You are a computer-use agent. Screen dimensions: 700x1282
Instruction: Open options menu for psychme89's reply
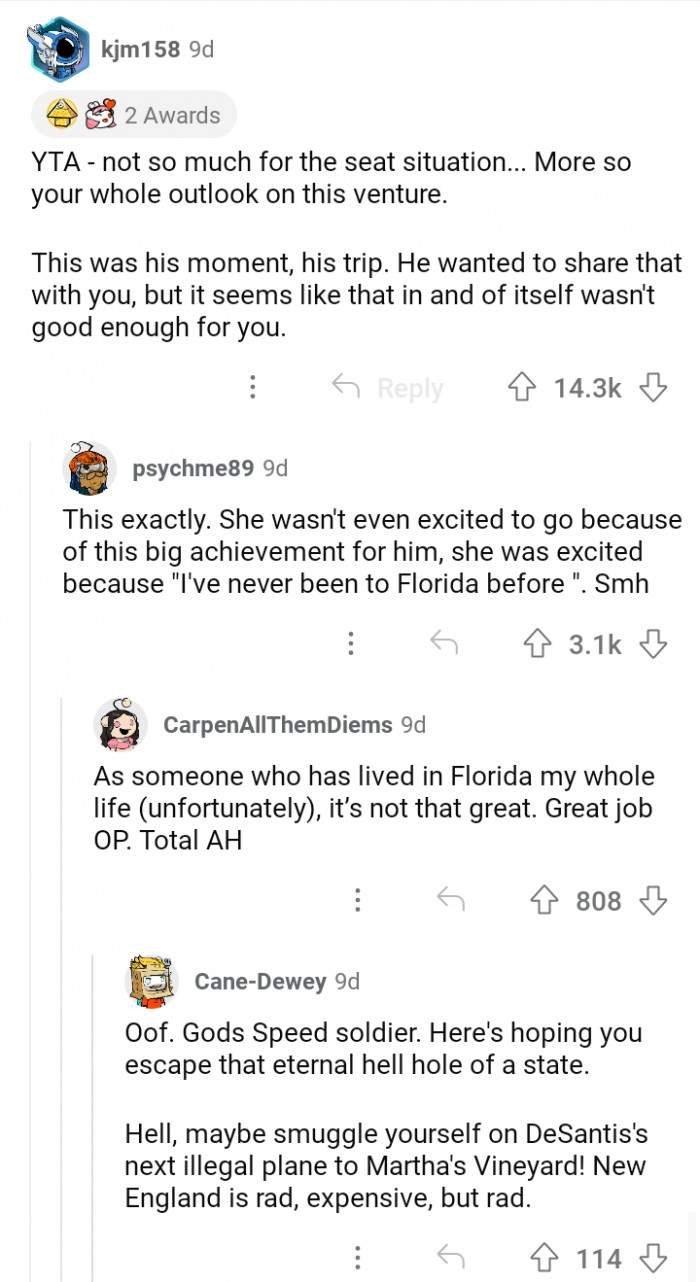(x=350, y=645)
